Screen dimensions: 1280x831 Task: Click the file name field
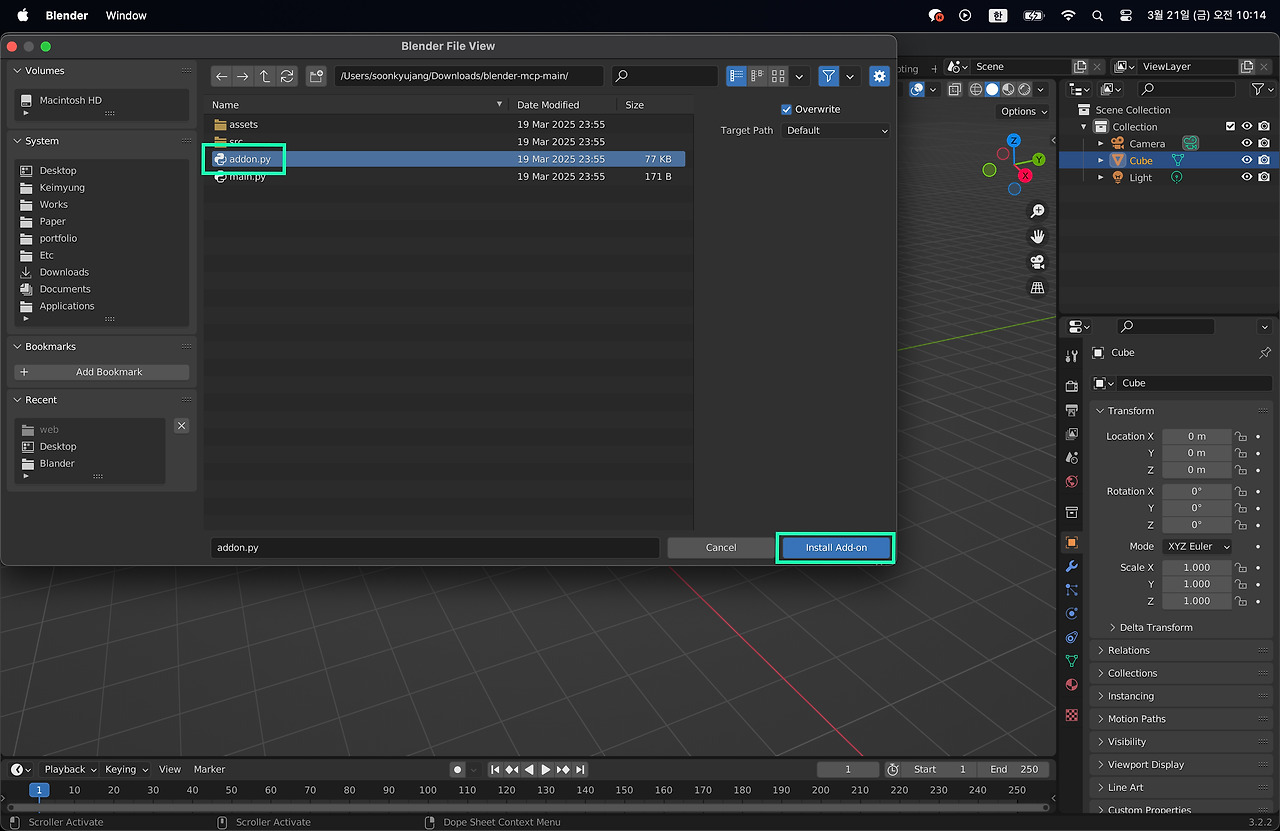click(x=435, y=548)
